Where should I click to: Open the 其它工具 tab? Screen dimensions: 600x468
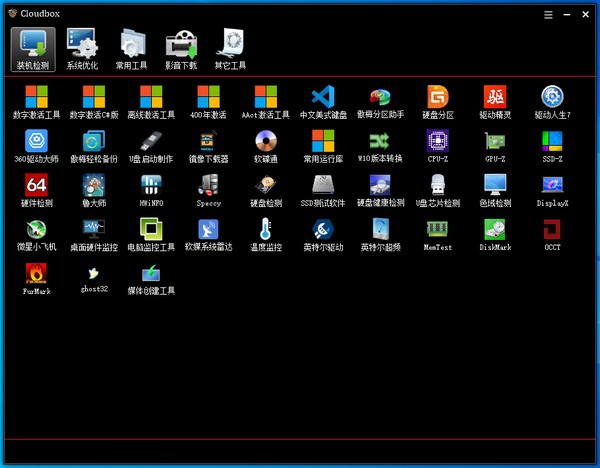point(230,49)
